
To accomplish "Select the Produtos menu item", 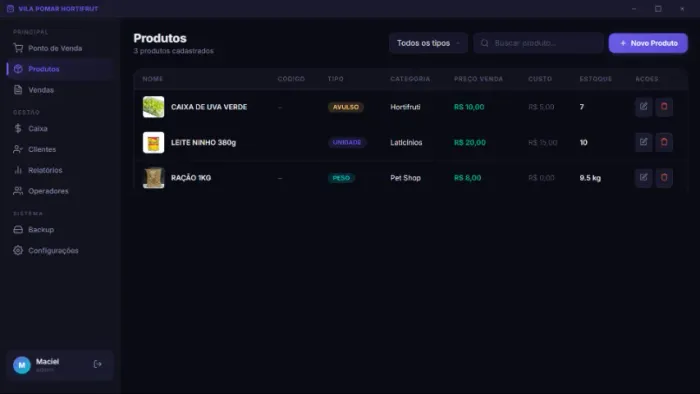I will [x=60, y=69].
